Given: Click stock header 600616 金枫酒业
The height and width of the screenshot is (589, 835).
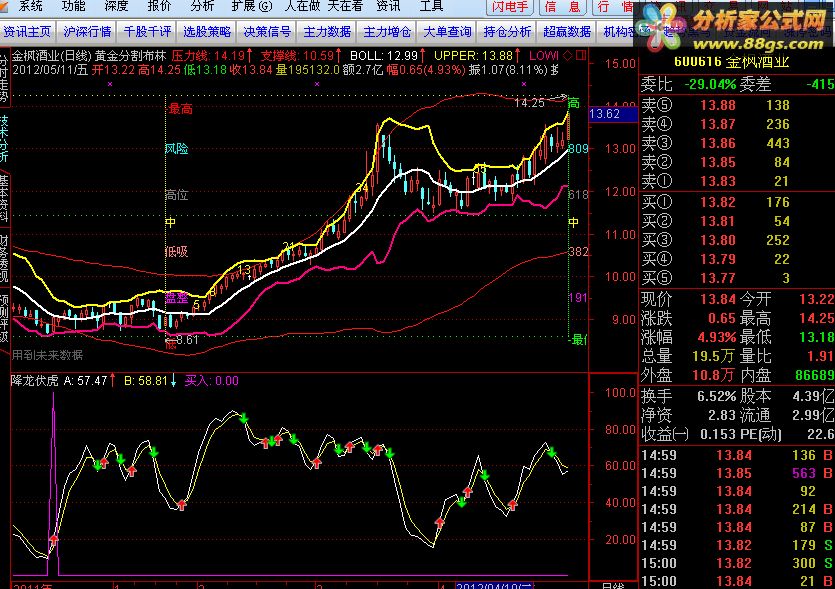Looking at the screenshot, I should (x=731, y=62).
